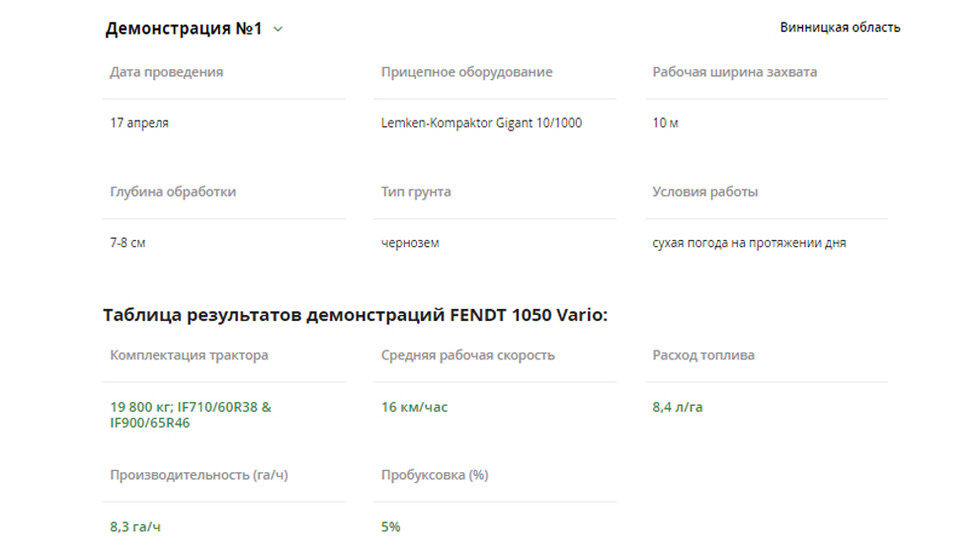Click the Условия работы label

pos(705,192)
